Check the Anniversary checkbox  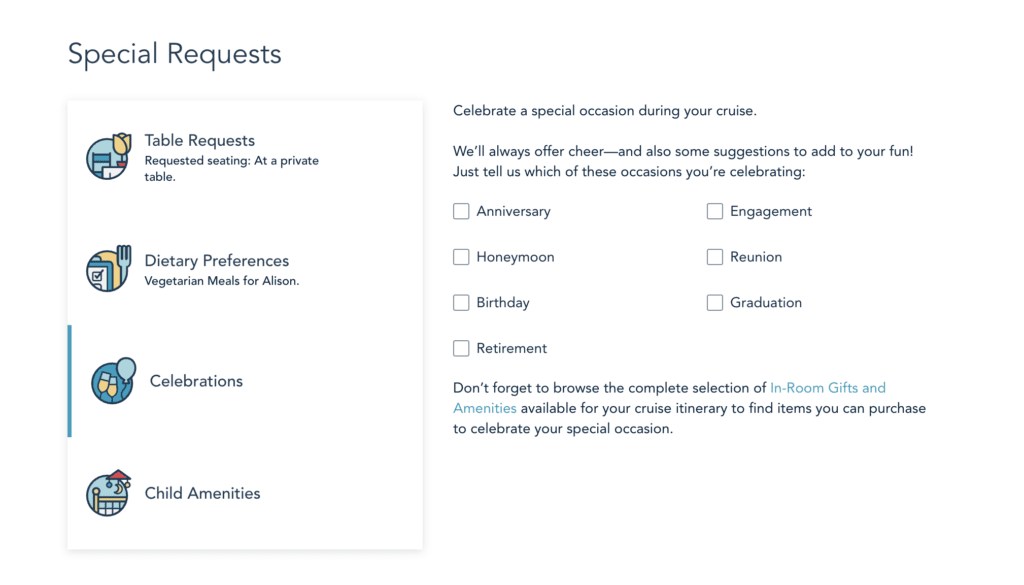[x=461, y=211]
